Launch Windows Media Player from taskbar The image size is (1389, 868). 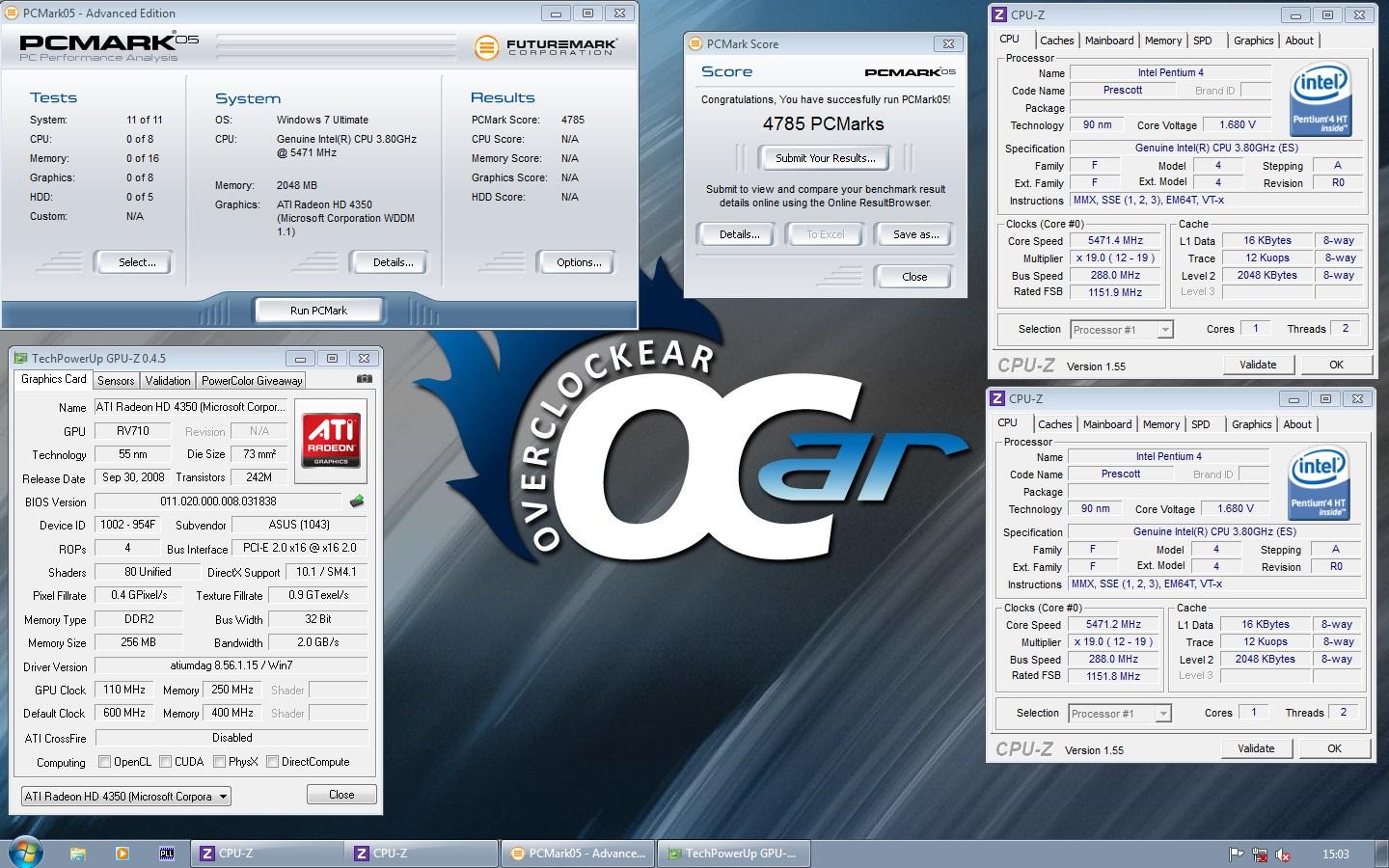coord(123,854)
